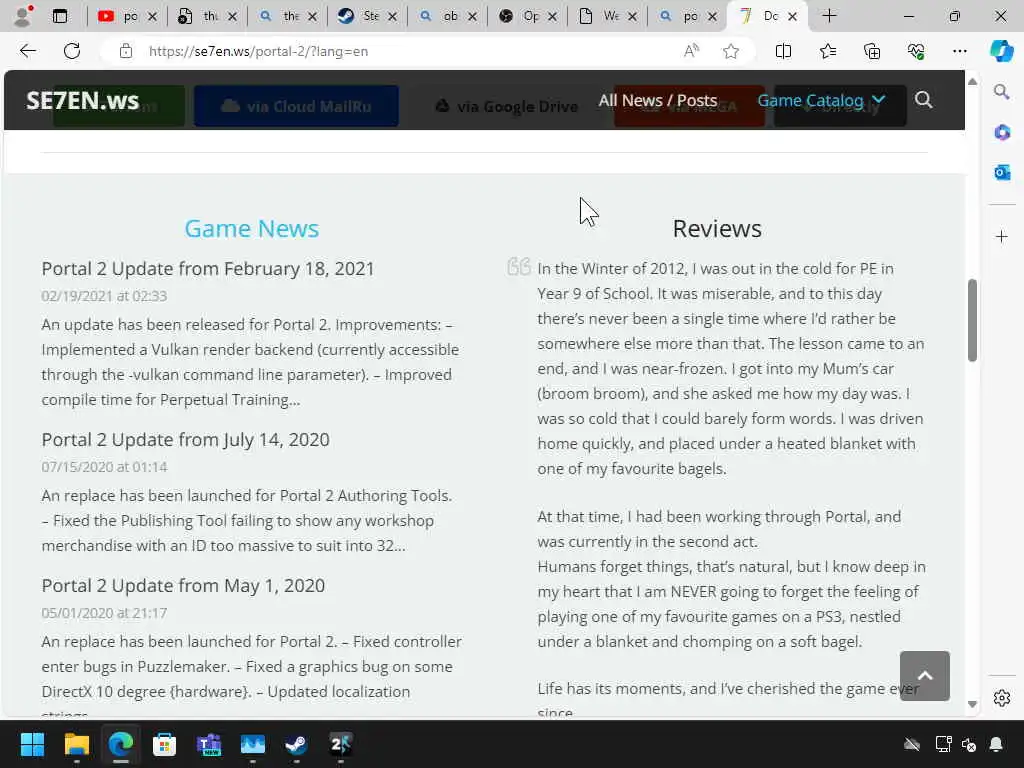Click the page vertical scrollbar thumb
The image size is (1024, 768).
click(x=972, y=320)
